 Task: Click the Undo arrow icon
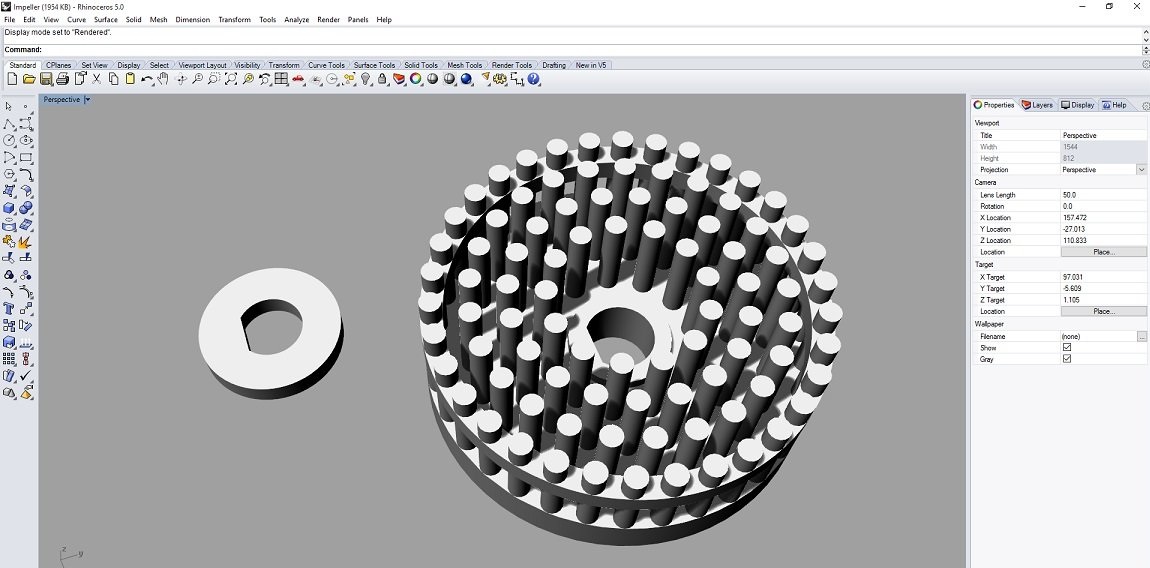[147, 79]
